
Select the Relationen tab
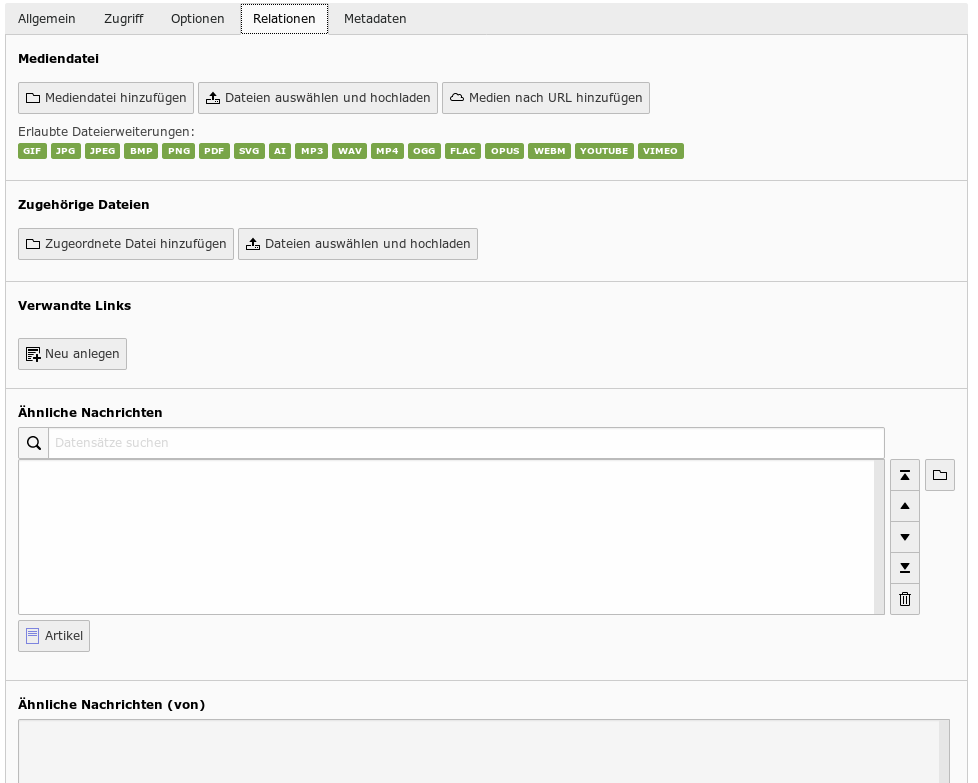tap(284, 19)
